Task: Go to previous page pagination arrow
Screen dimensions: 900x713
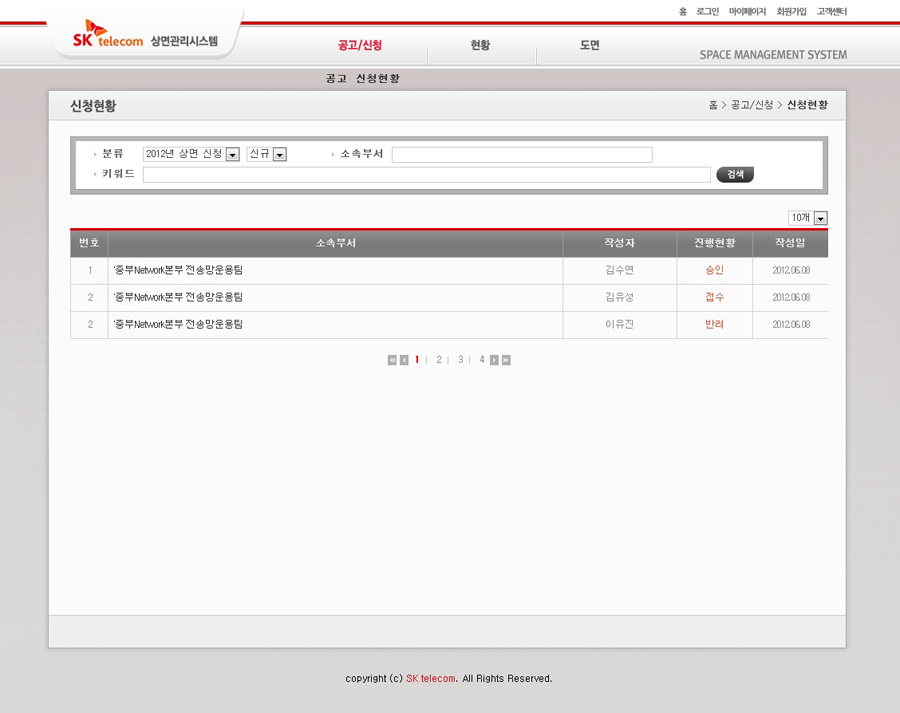Action: (x=404, y=360)
